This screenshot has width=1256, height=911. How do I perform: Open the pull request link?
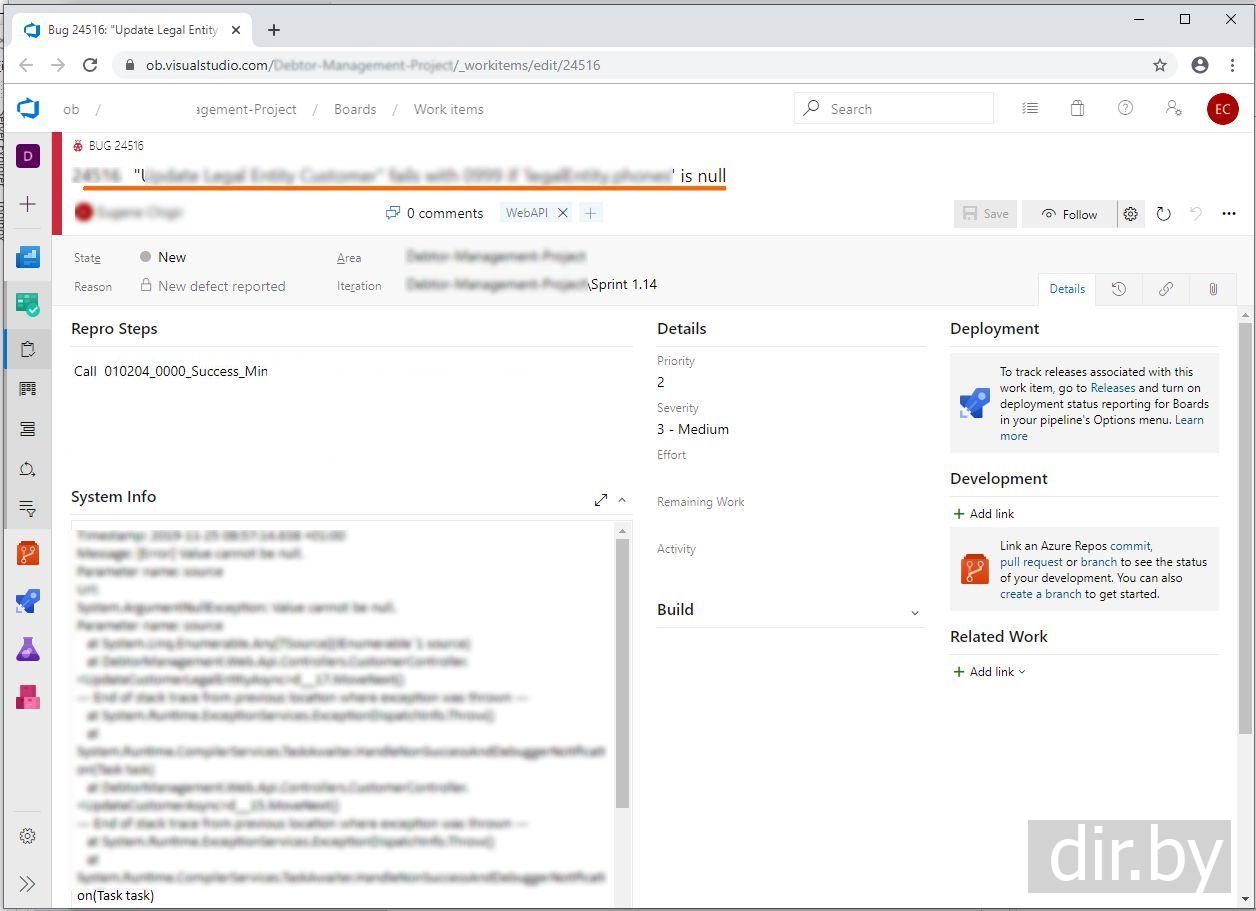coord(1031,562)
